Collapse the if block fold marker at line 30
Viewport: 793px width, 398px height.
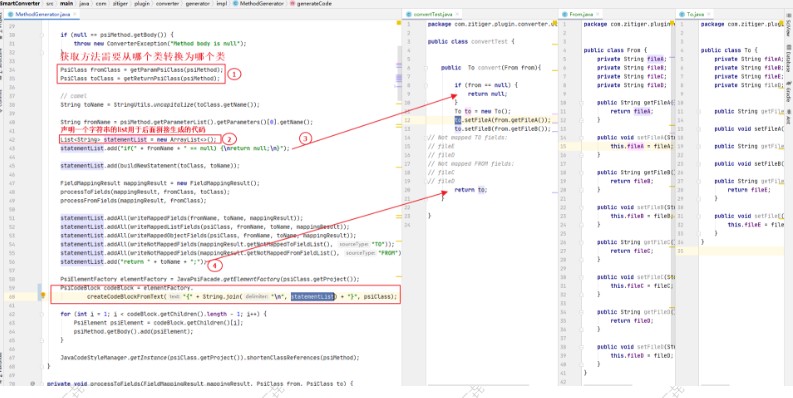coord(42,35)
